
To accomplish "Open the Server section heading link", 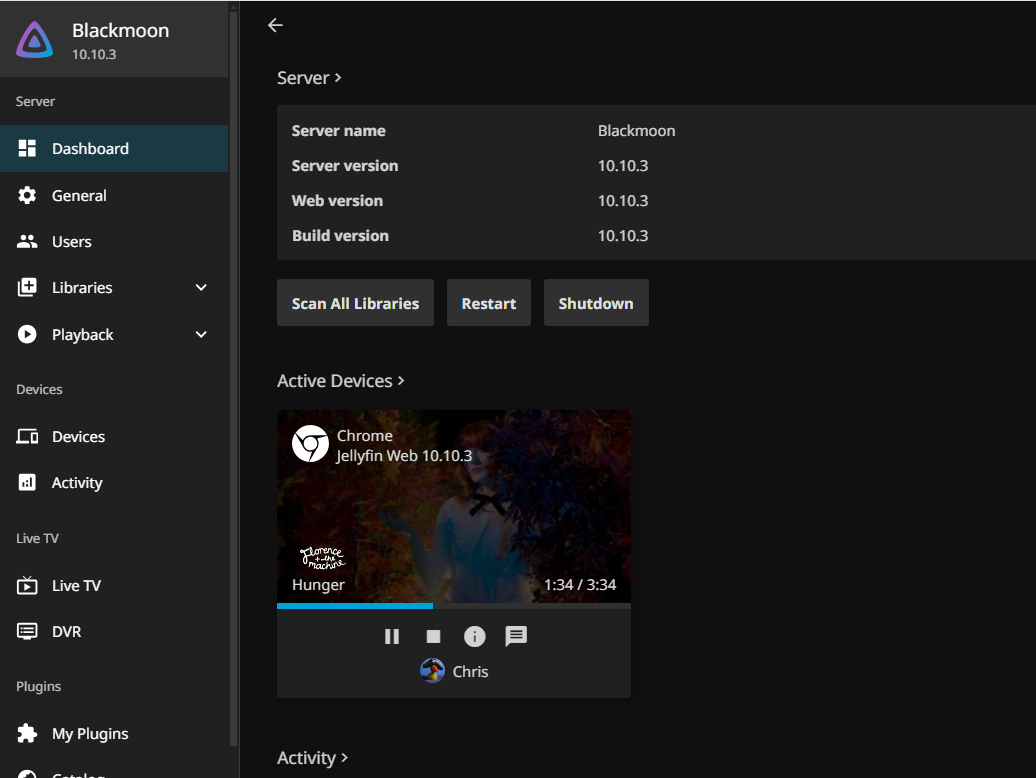I will click(309, 78).
